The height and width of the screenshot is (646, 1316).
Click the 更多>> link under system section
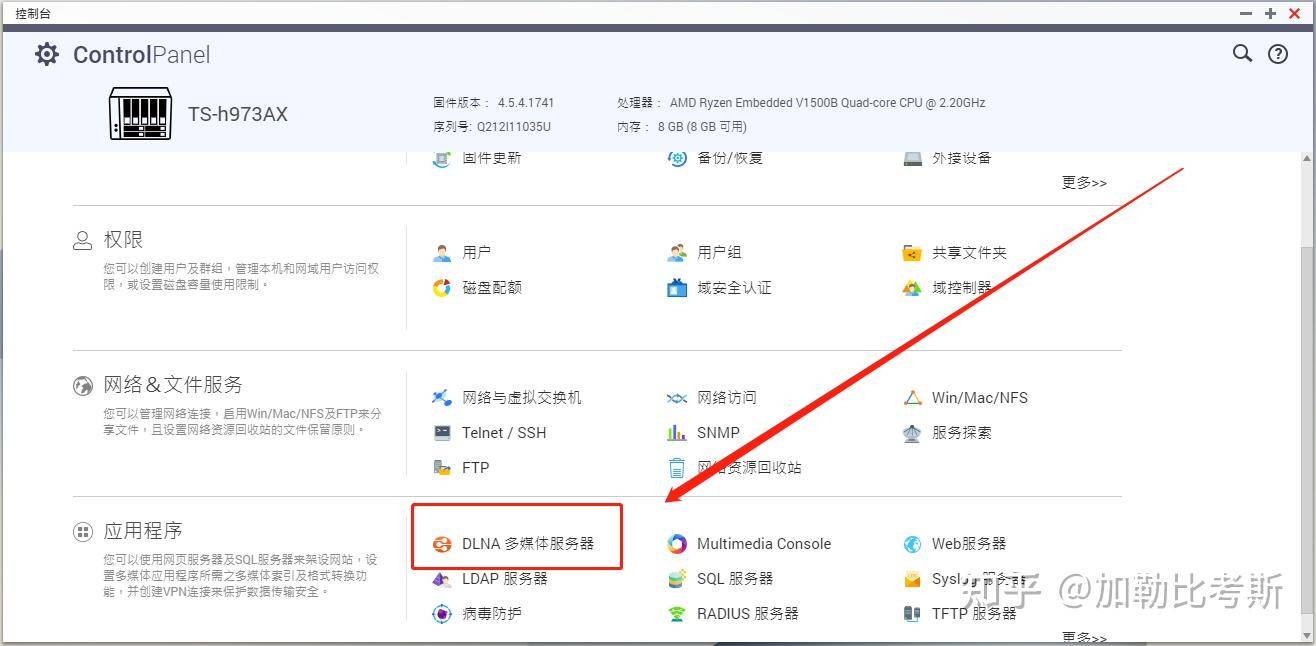tap(1084, 183)
